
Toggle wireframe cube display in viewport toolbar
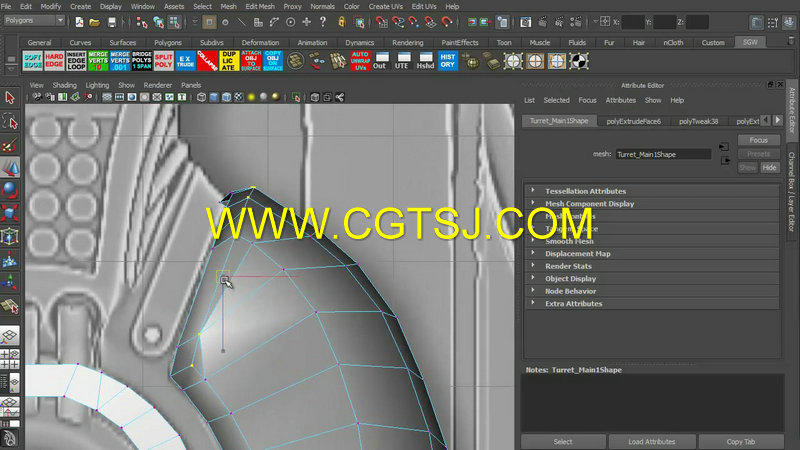pos(202,97)
